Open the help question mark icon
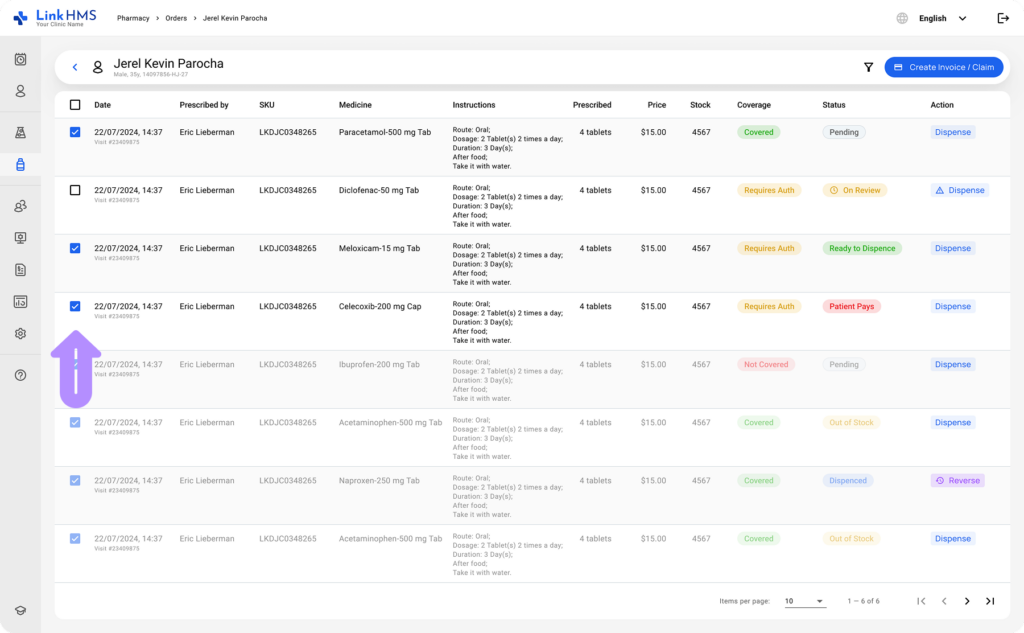1024x633 pixels. 20,375
